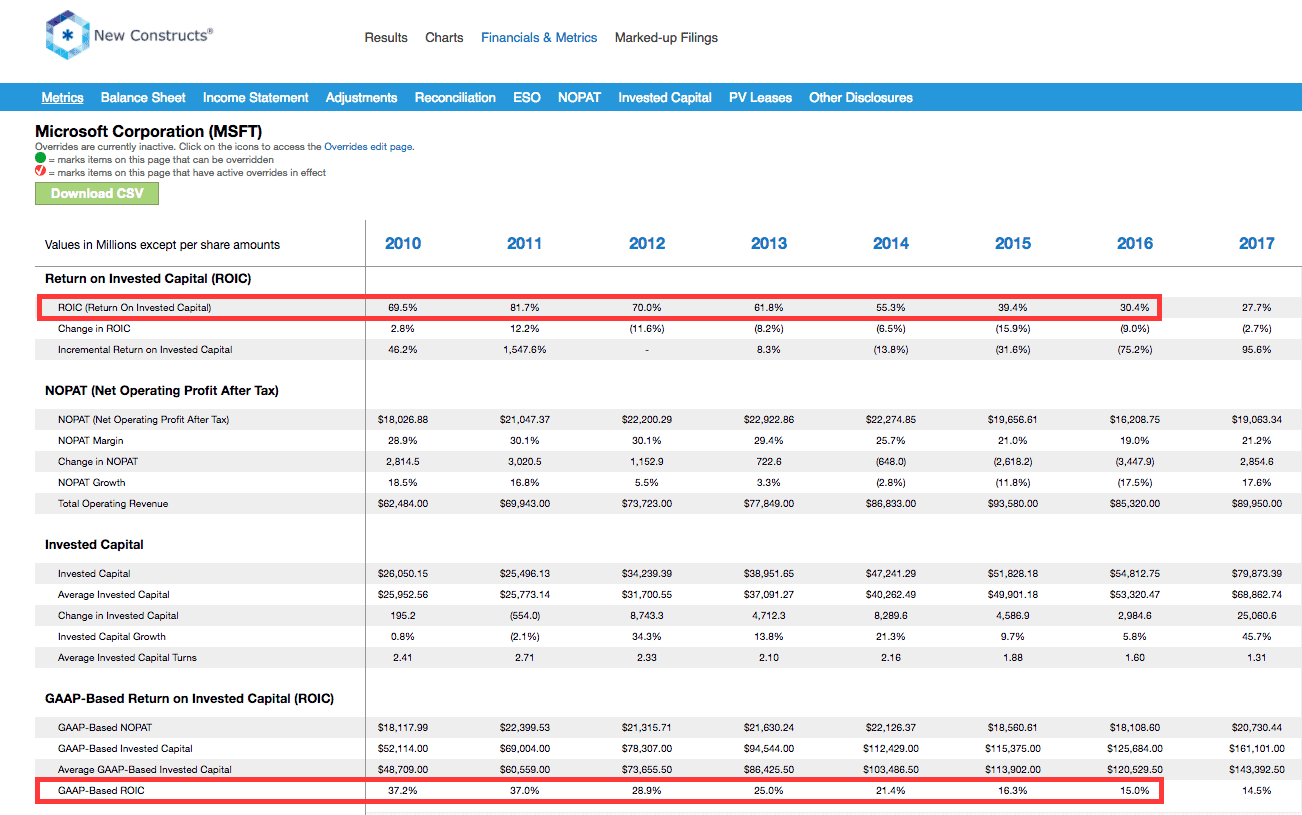Image resolution: width=1302 pixels, height=815 pixels.
Task: Open the ESO tab
Action: 527,98
